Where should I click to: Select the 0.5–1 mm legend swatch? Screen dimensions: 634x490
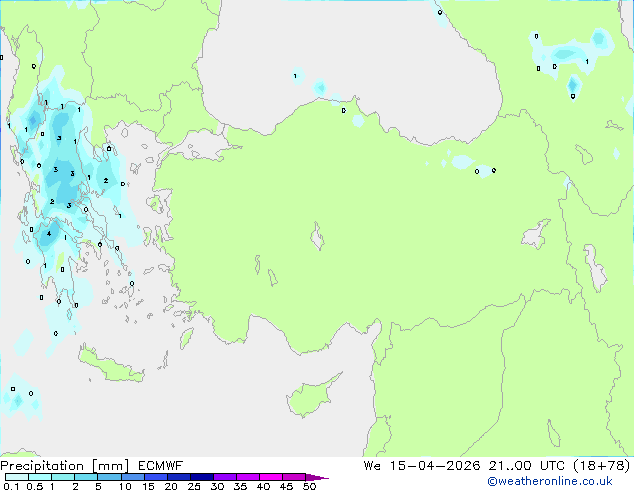[x=40, y=477]
